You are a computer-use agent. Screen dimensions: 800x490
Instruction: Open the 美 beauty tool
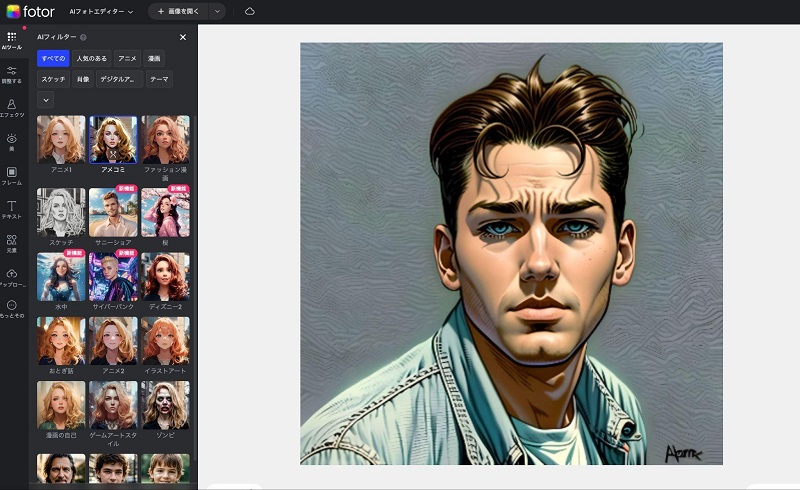click(x=12, y=142)
